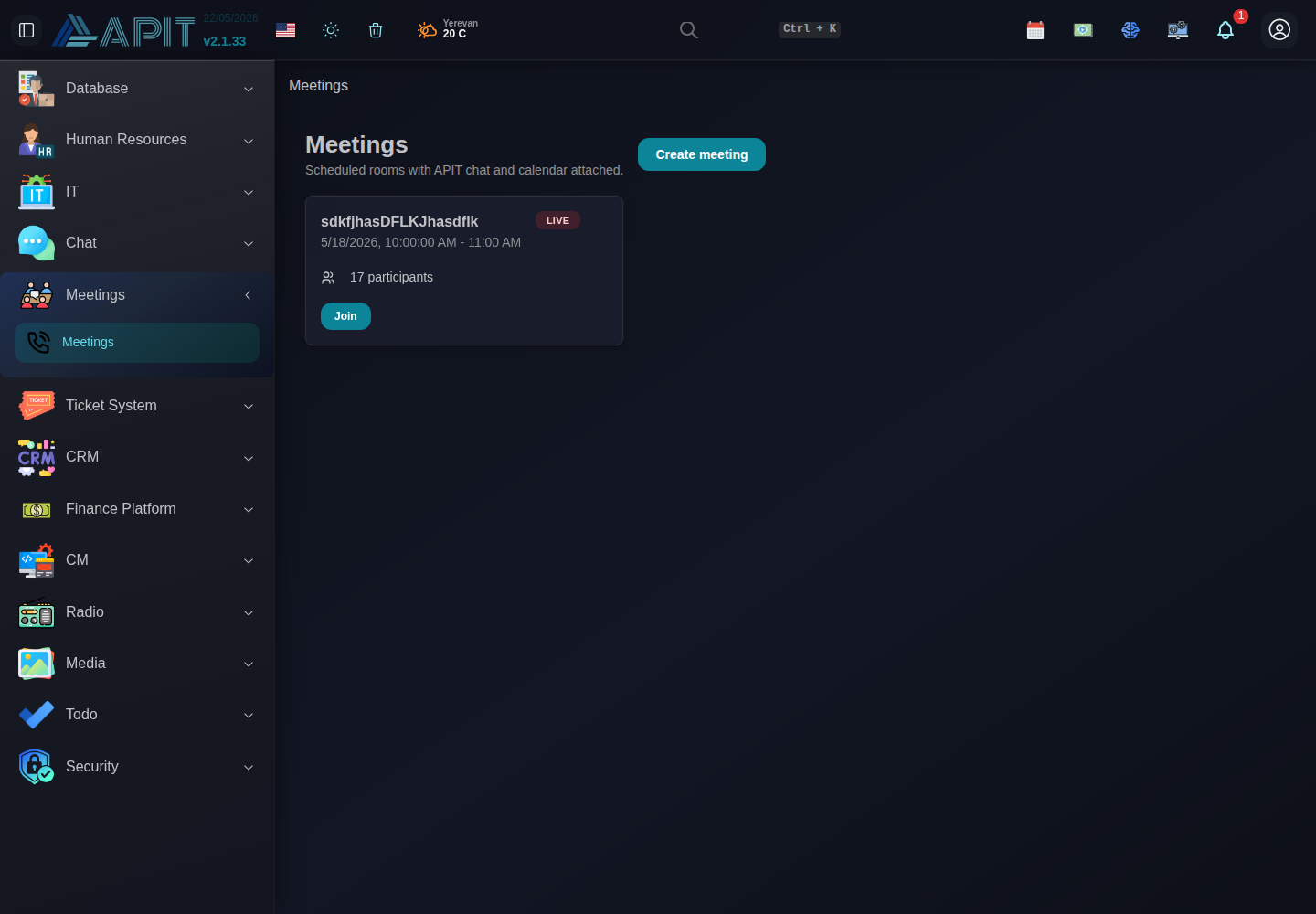Expand the CRM chevron
Image resolution: width=1316 pixels, height=914 pixels.
[x=249, y=458]
